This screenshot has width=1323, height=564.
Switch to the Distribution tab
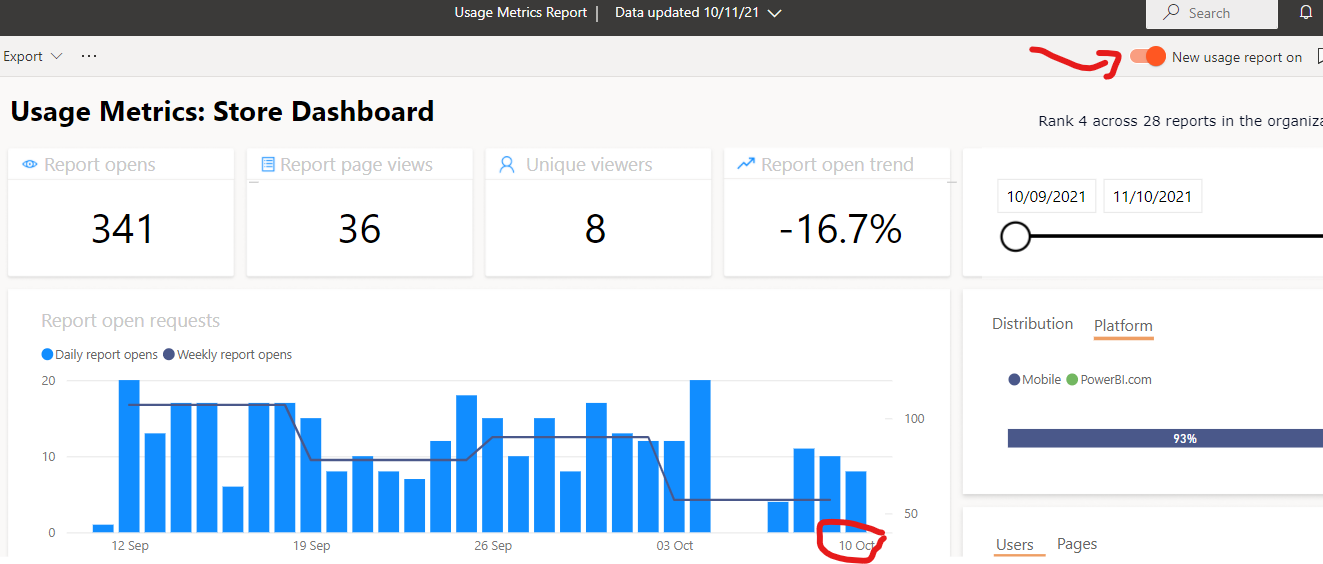[1032, 324]
